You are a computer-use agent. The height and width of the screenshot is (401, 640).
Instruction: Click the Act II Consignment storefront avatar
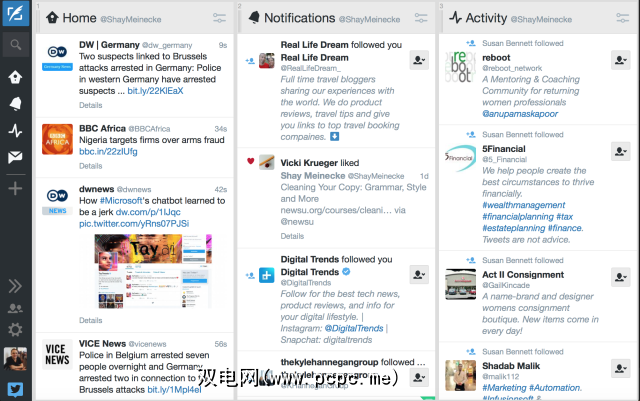pos(460,284)
